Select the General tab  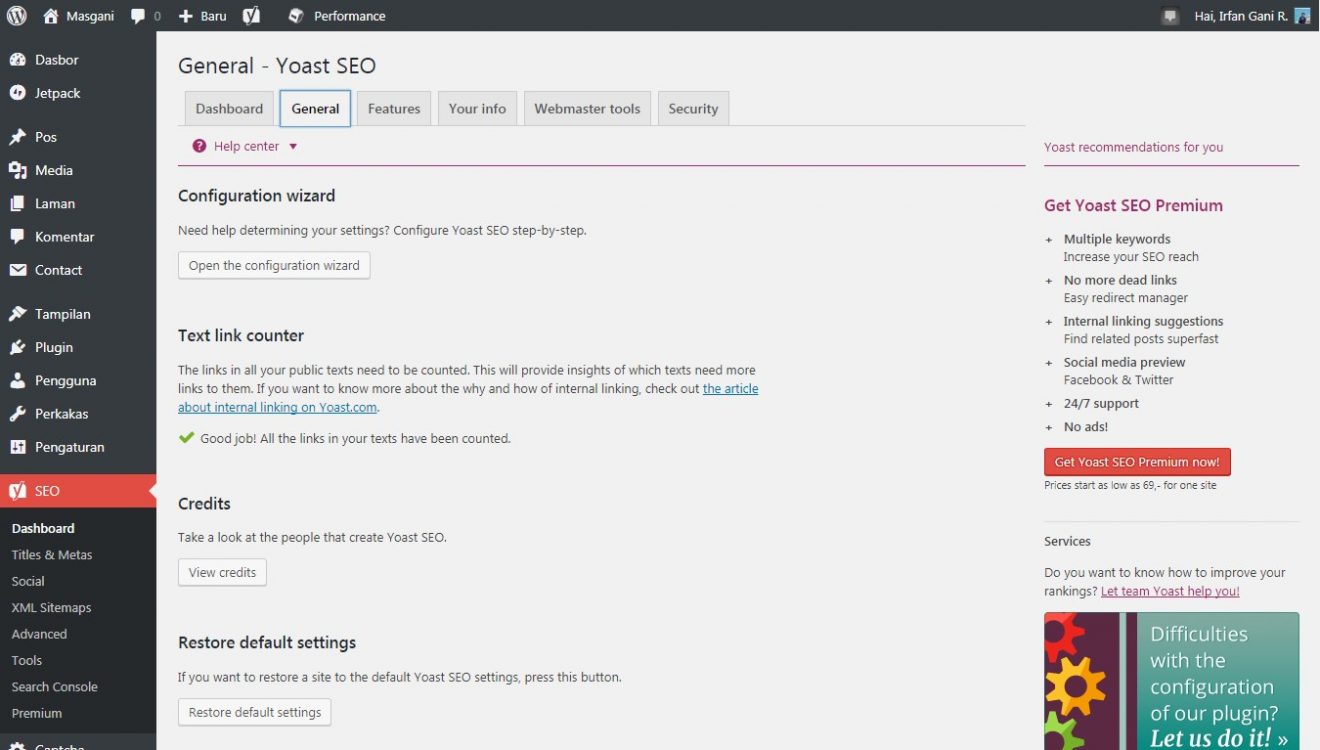click(315, 109)
